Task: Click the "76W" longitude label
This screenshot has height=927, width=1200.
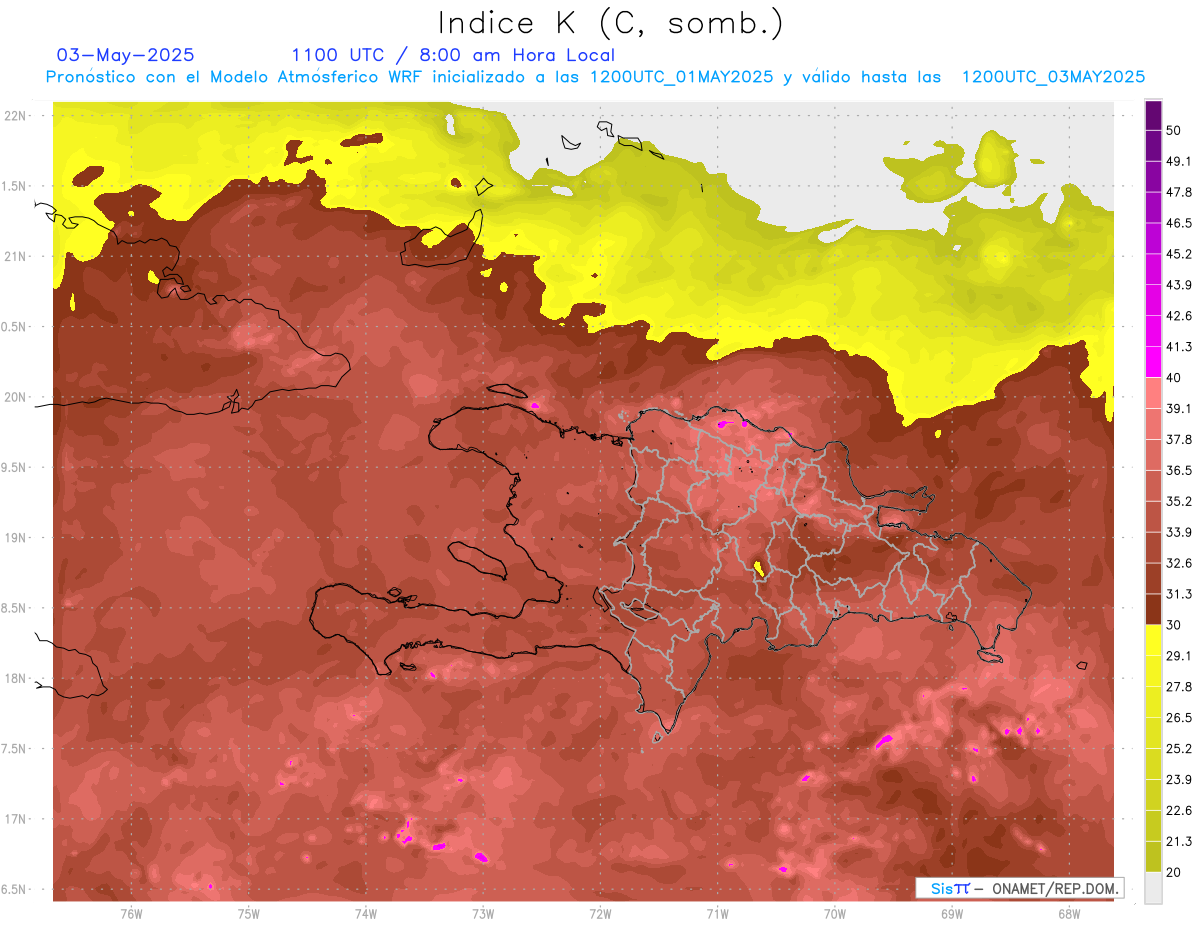Action: 131,914
